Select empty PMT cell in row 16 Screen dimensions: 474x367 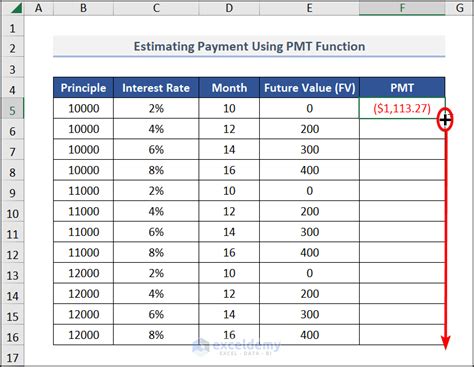(x=402, y=335)
